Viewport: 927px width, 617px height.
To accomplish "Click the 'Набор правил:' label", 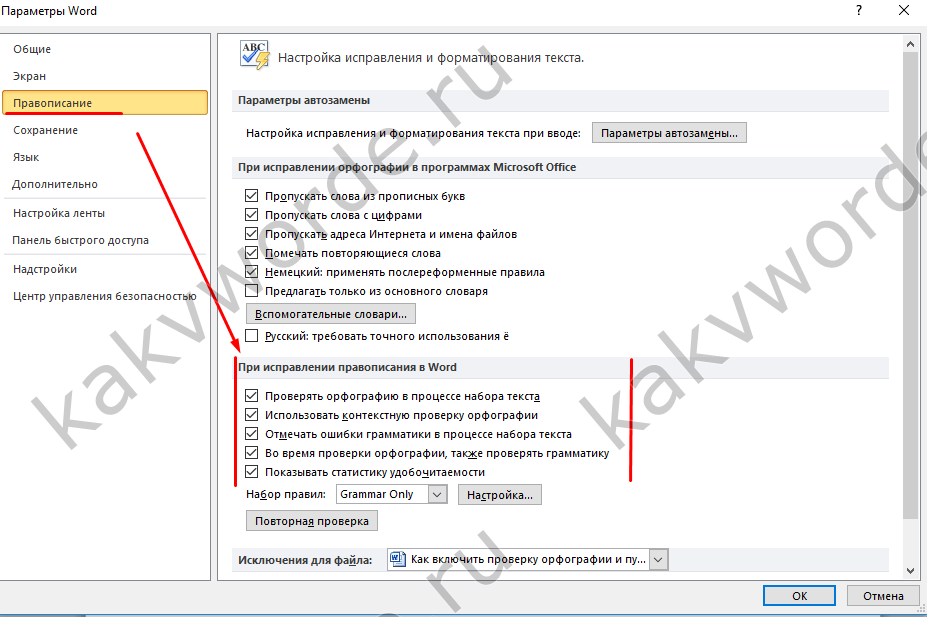I will pyautogui.click(x=286, y=494).
